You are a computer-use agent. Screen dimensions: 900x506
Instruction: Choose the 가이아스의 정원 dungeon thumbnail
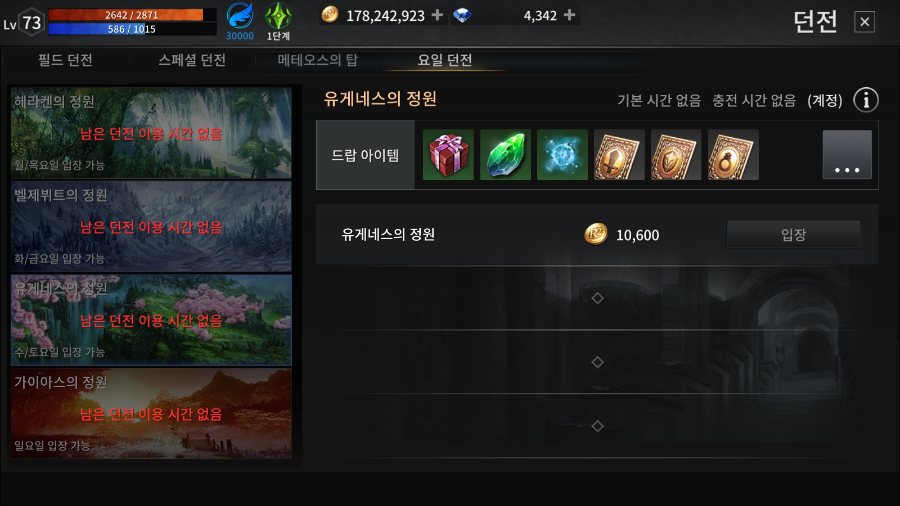click(x=152, y=413)
